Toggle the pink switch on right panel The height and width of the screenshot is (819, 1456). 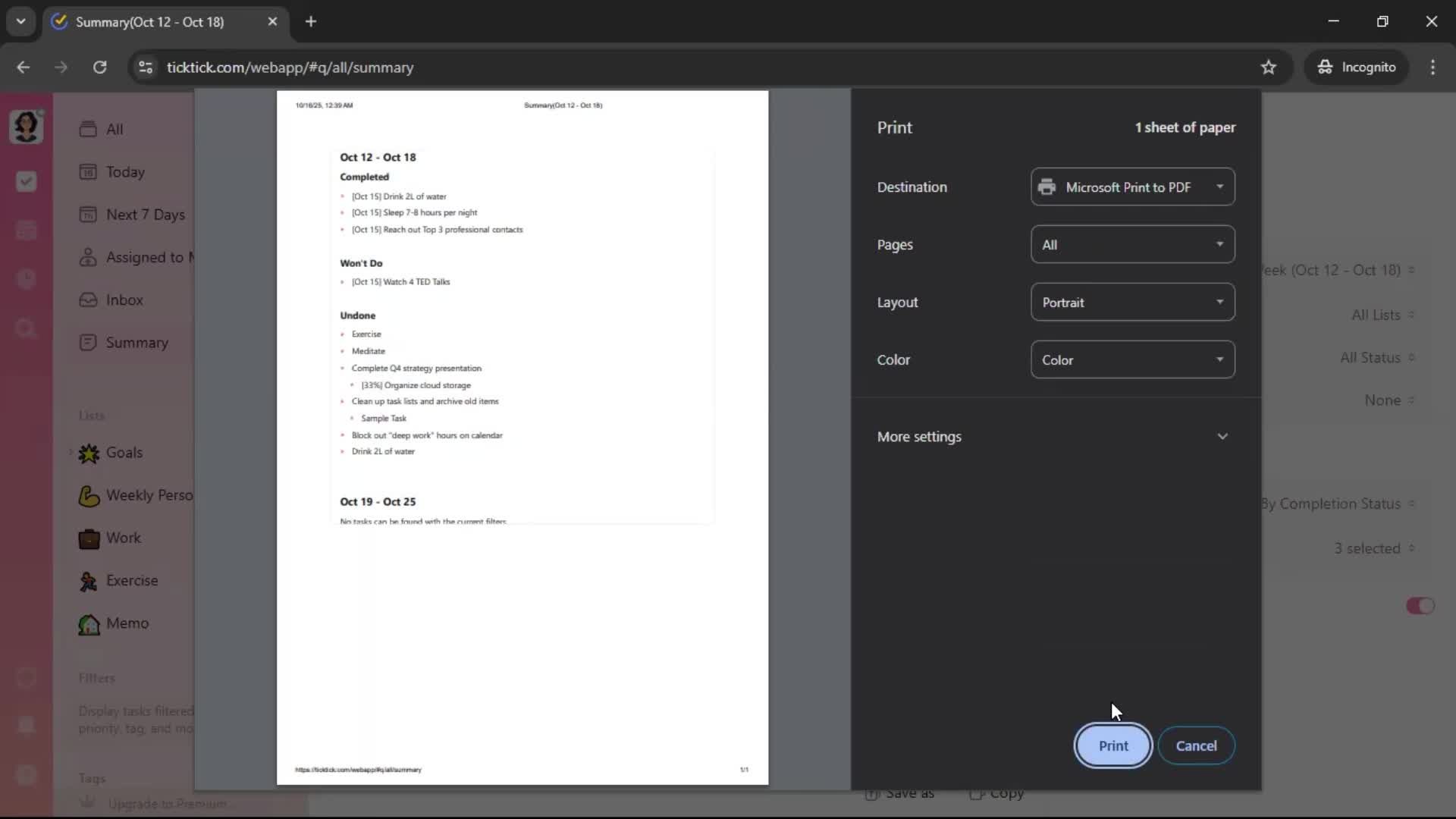1420,606
